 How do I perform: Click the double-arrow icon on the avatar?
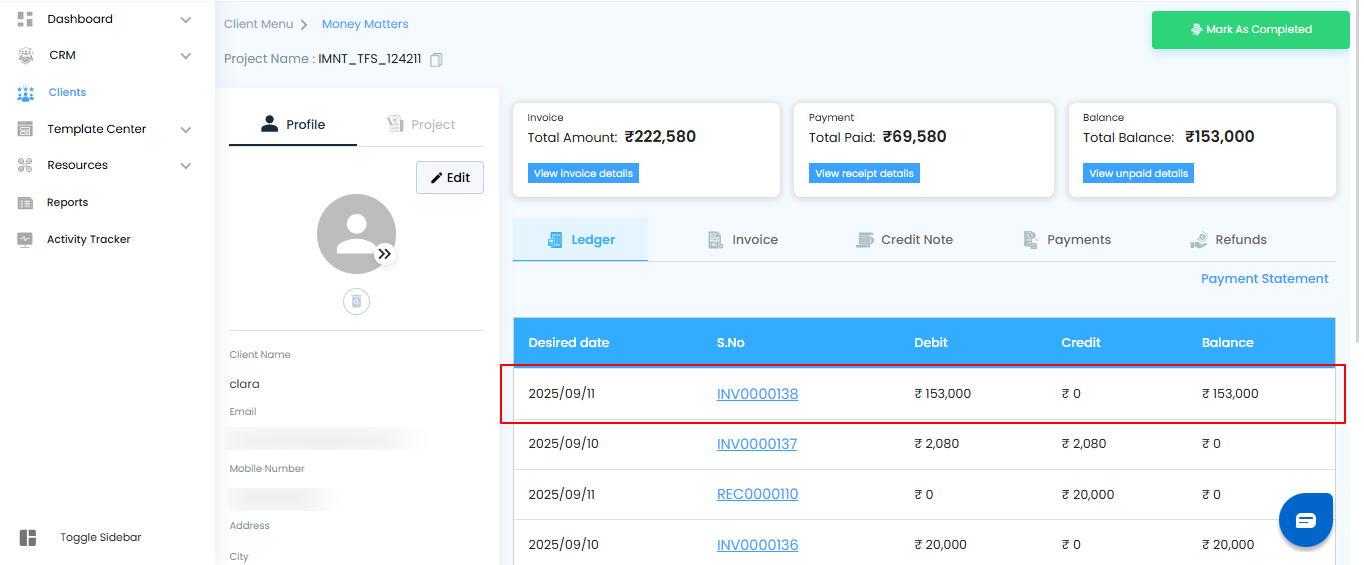[x=385, y=254]
